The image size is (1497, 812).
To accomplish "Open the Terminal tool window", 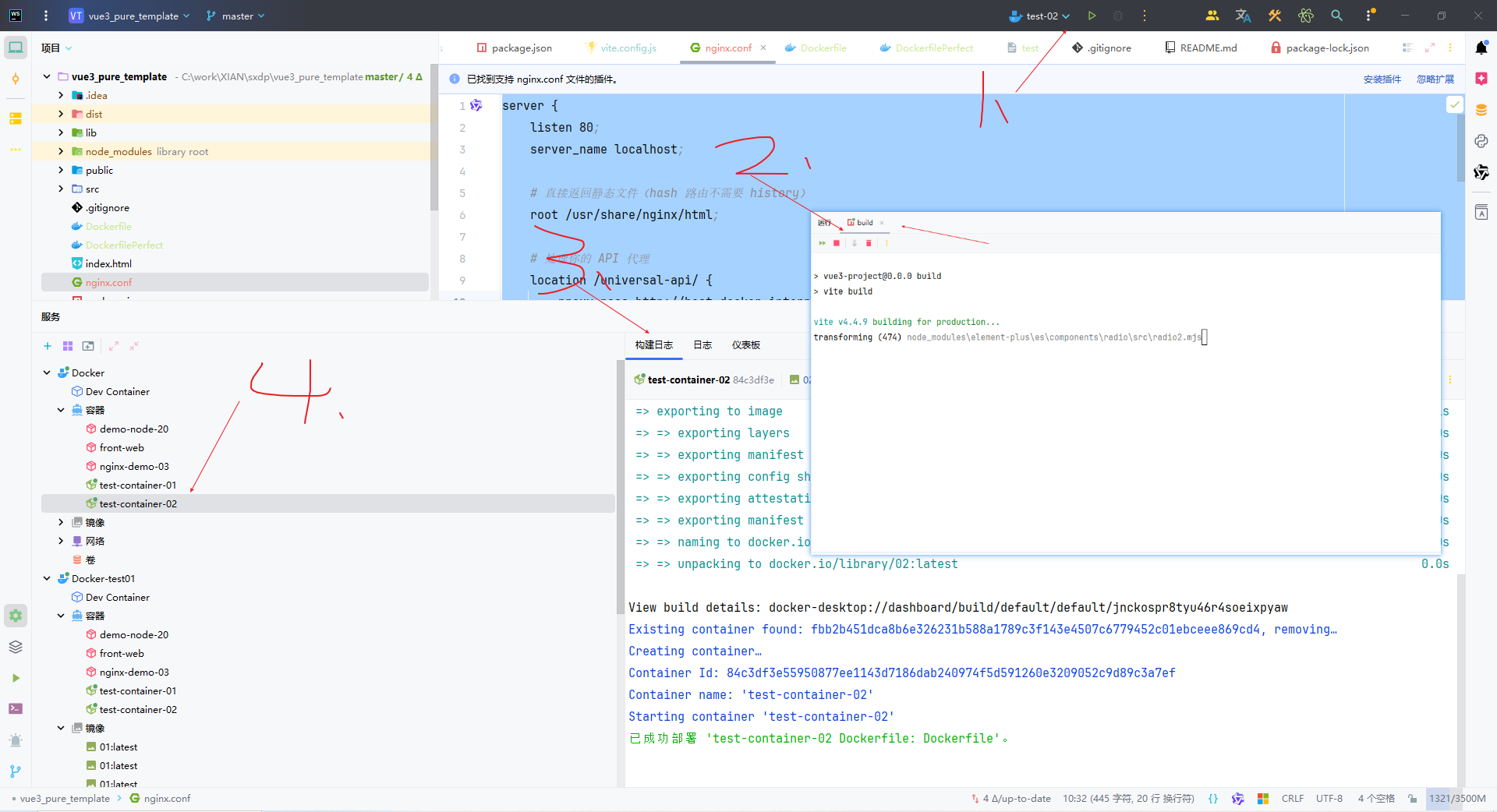I will point(16,708).
